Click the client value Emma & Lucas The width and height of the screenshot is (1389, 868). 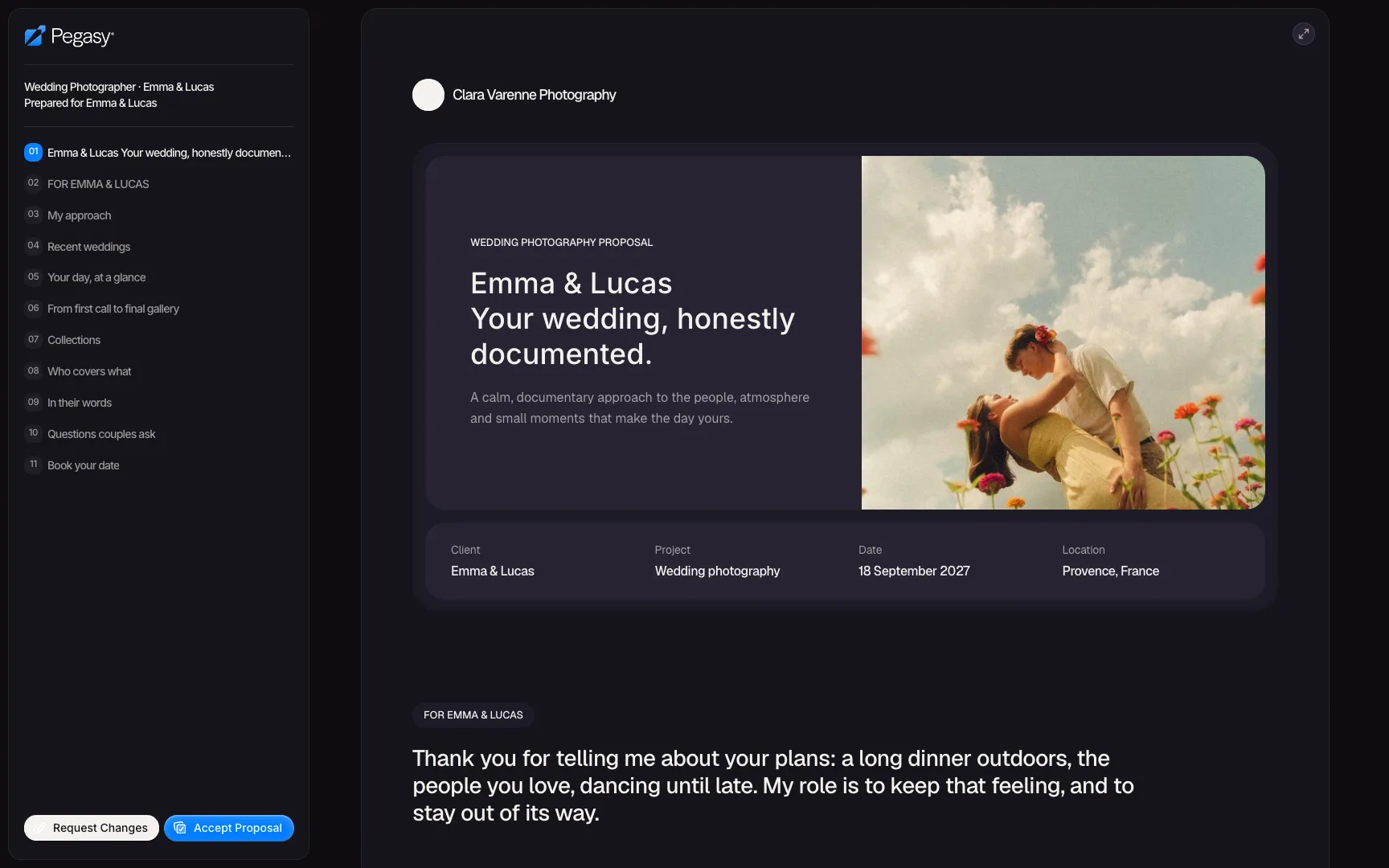click(493, 571)
